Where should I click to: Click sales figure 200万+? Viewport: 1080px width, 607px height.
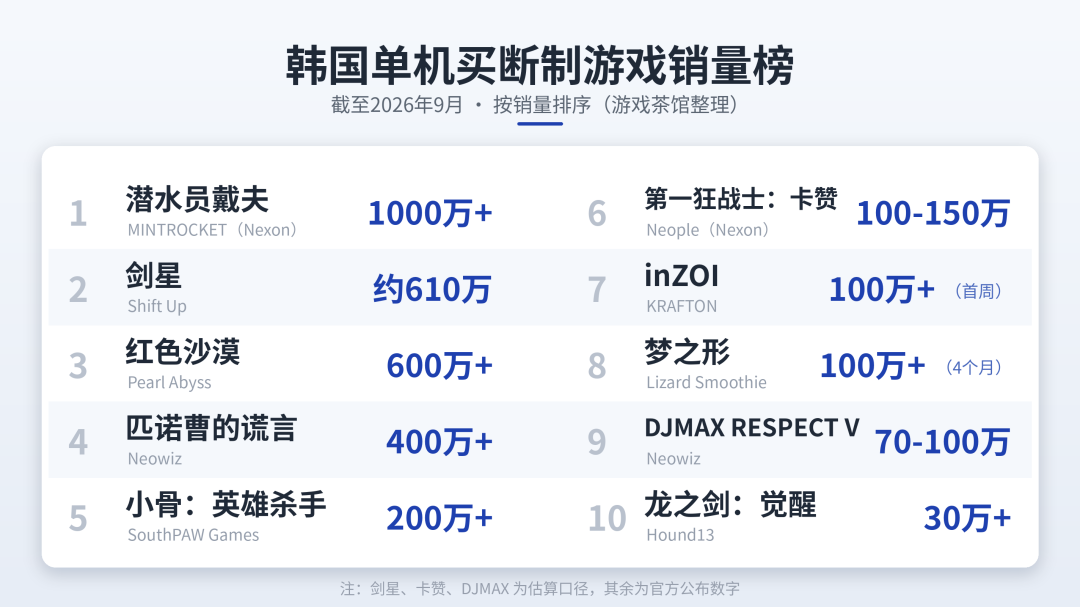[439, 518]
